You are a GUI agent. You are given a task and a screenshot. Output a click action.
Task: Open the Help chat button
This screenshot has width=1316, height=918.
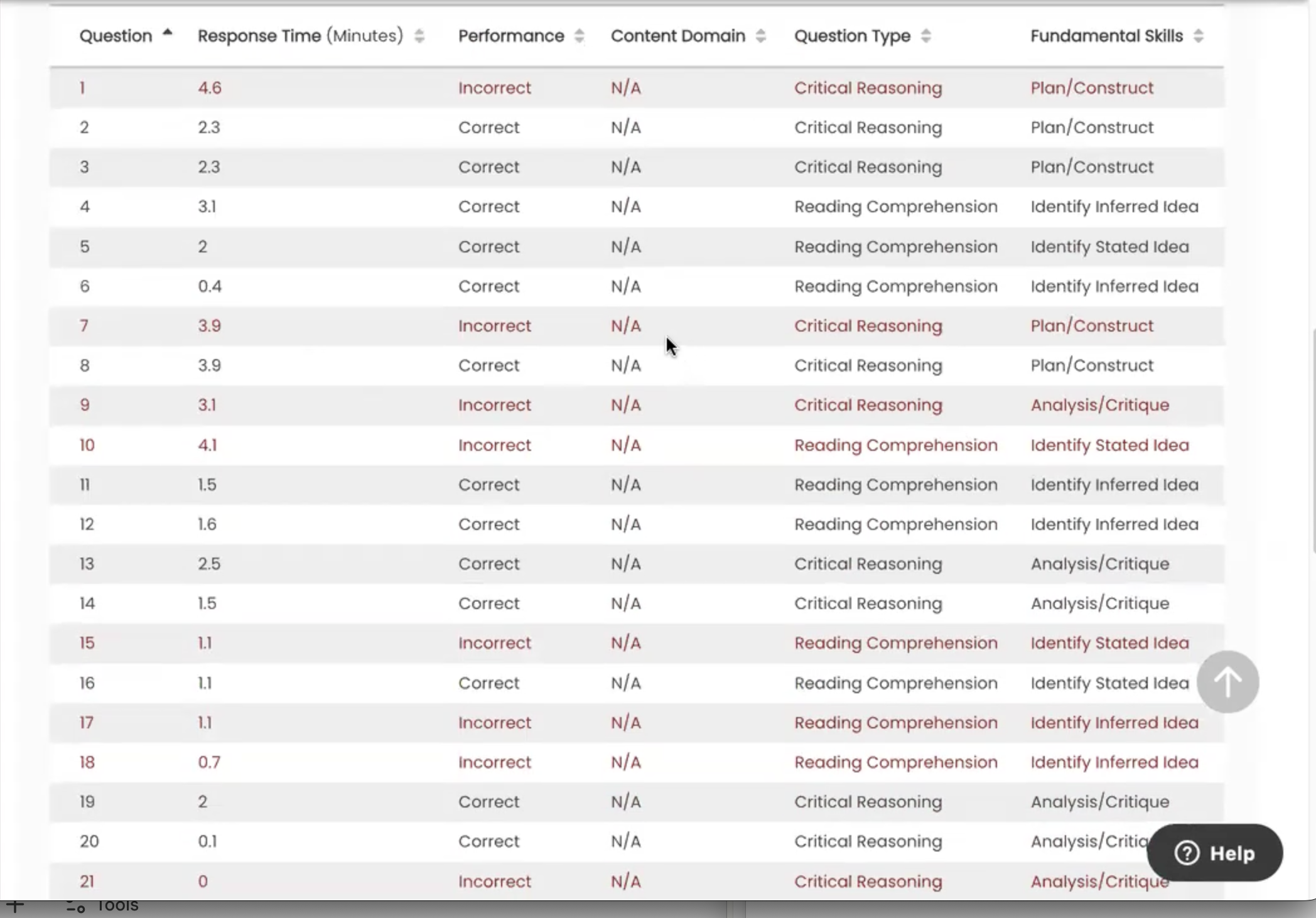[x=1214, y=853]
